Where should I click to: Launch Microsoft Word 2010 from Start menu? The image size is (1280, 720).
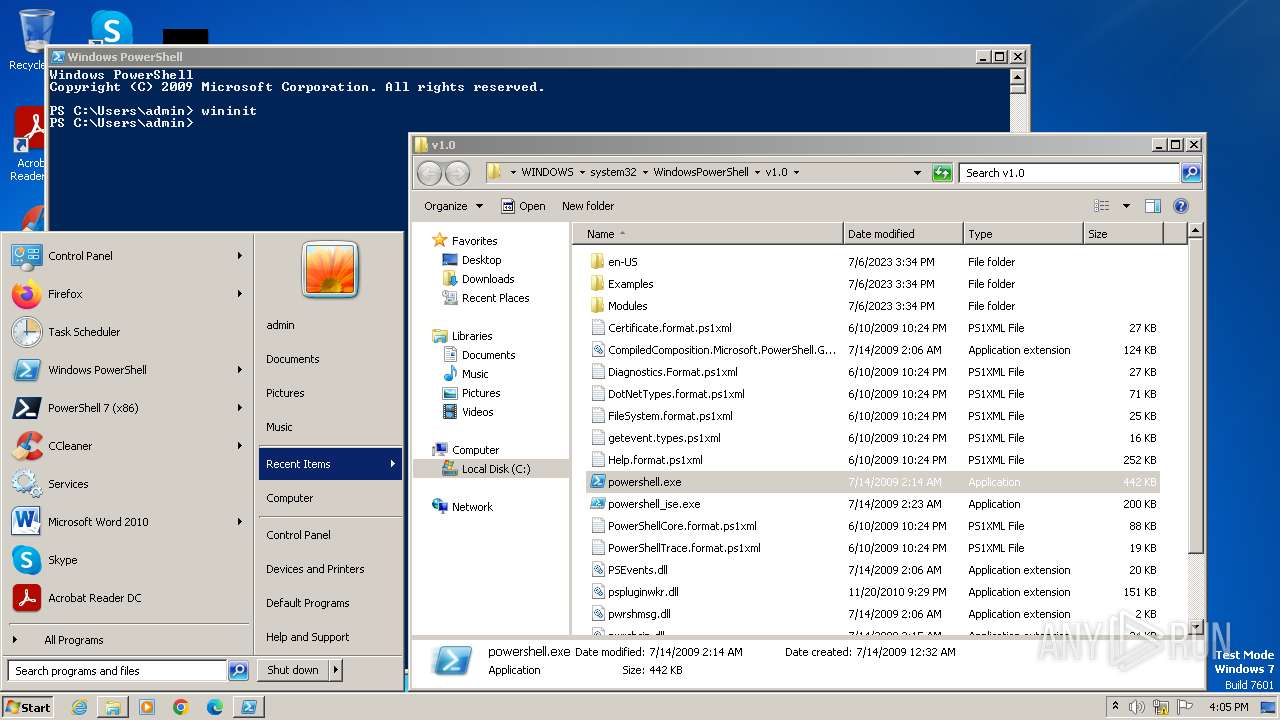pos(27,522)
